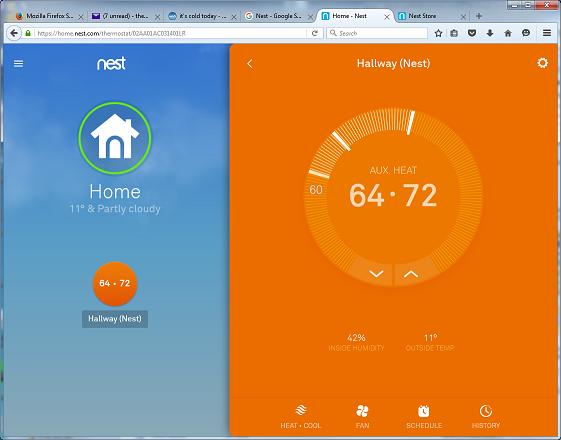Select the Home house icon

pos(115,138)
